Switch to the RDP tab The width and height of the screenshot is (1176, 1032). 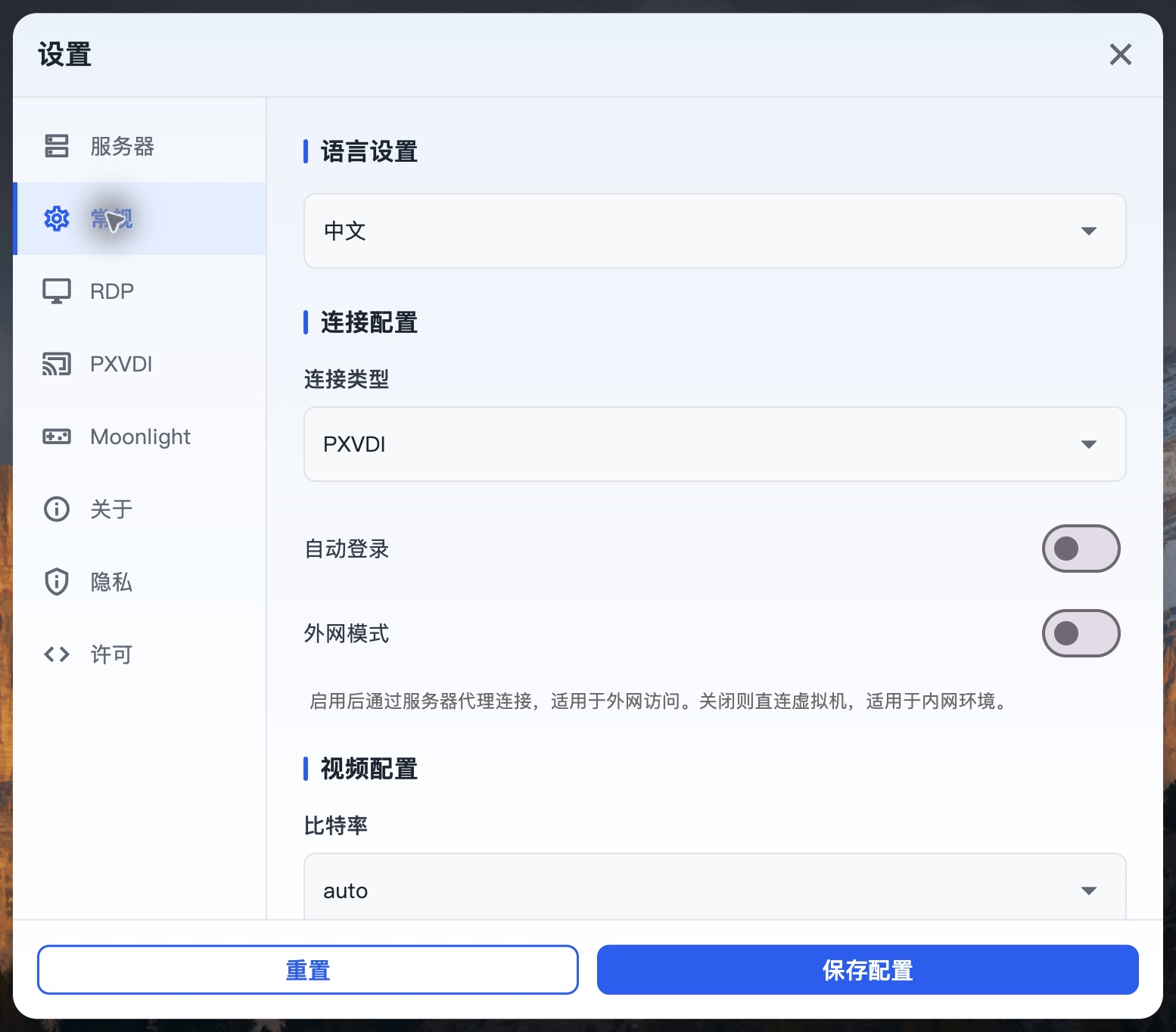pos(139,291)
